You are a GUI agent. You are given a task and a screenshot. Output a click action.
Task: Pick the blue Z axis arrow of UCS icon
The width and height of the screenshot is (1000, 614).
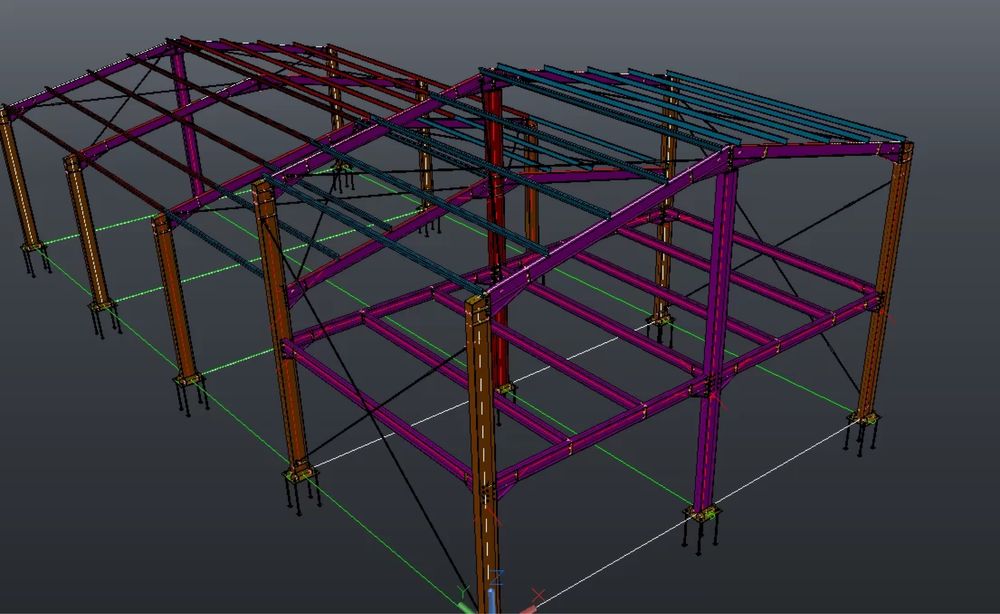coord(492,601)
